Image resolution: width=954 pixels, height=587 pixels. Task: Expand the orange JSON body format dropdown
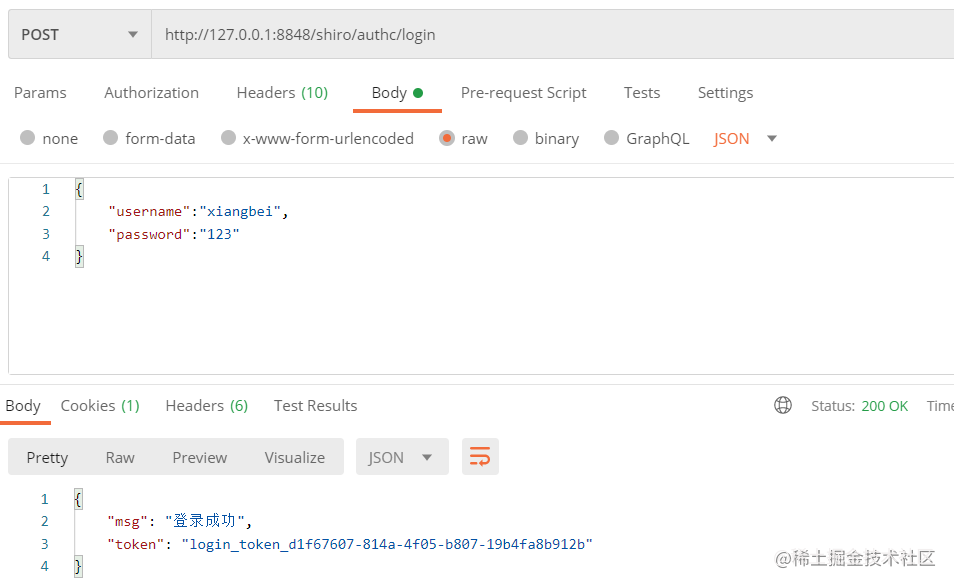tap(745, 139)
